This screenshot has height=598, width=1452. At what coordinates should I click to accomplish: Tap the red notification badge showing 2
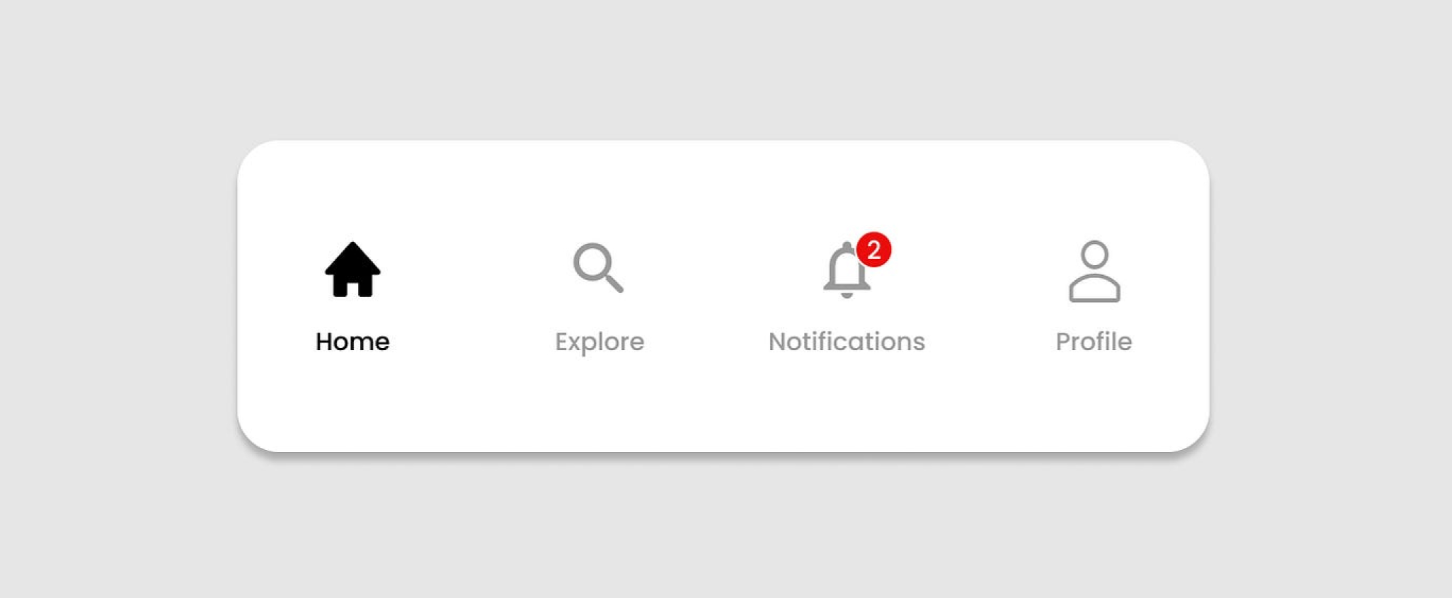874,250
